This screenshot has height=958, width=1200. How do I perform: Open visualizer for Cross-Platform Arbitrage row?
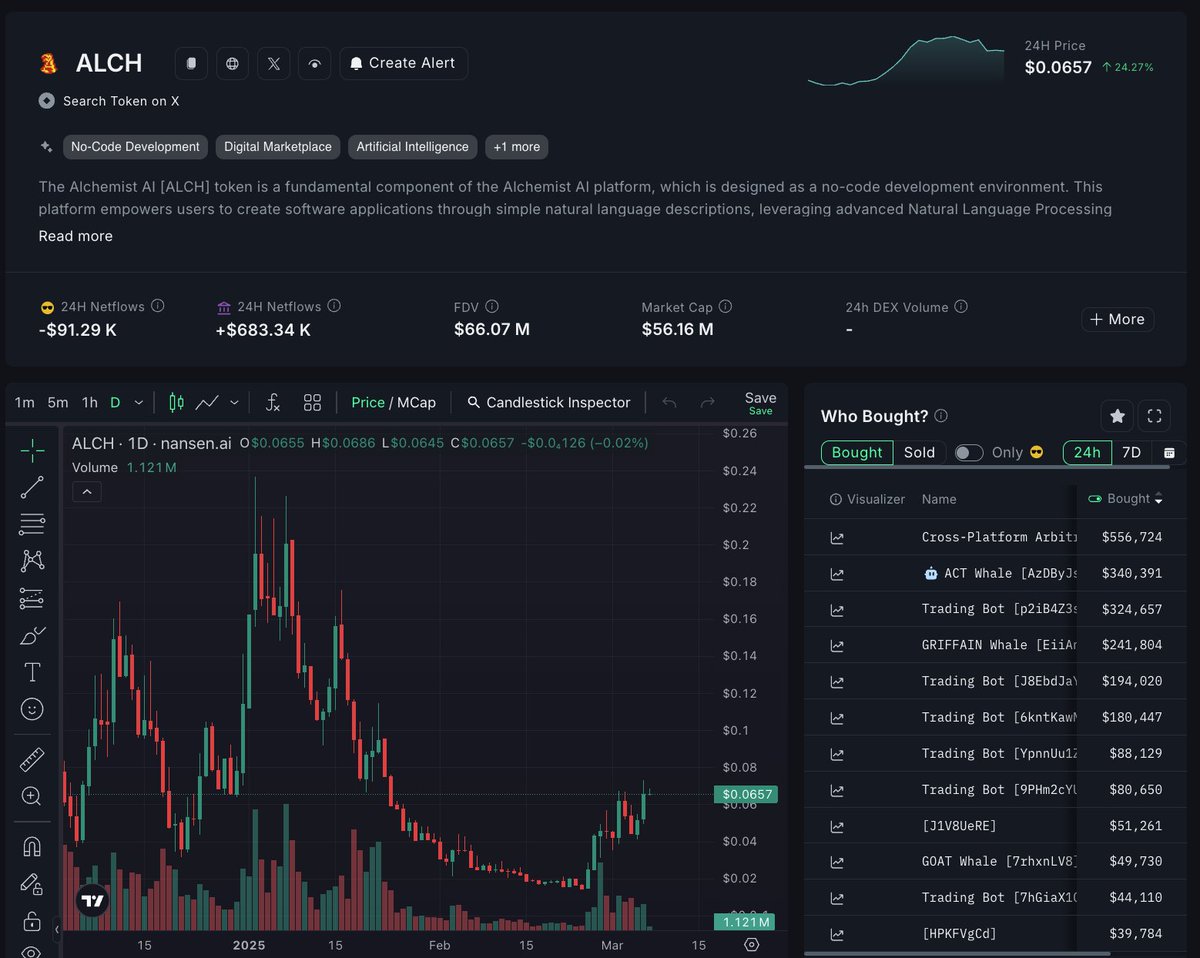point(837,538)
